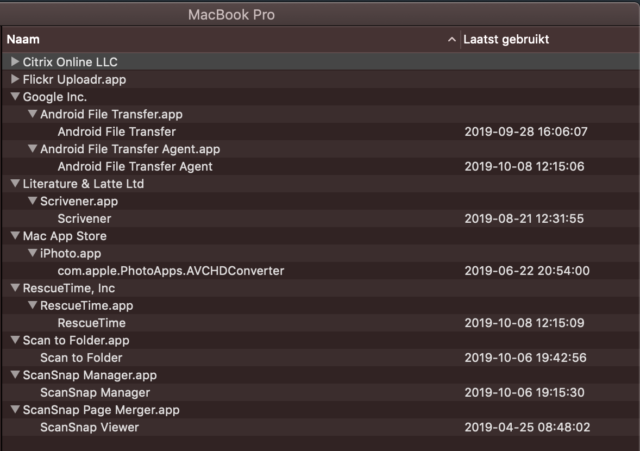Screen dimensions: 640x451
Task: Expand the Citrix Online LLC entry
Action: tap(15, 62)
